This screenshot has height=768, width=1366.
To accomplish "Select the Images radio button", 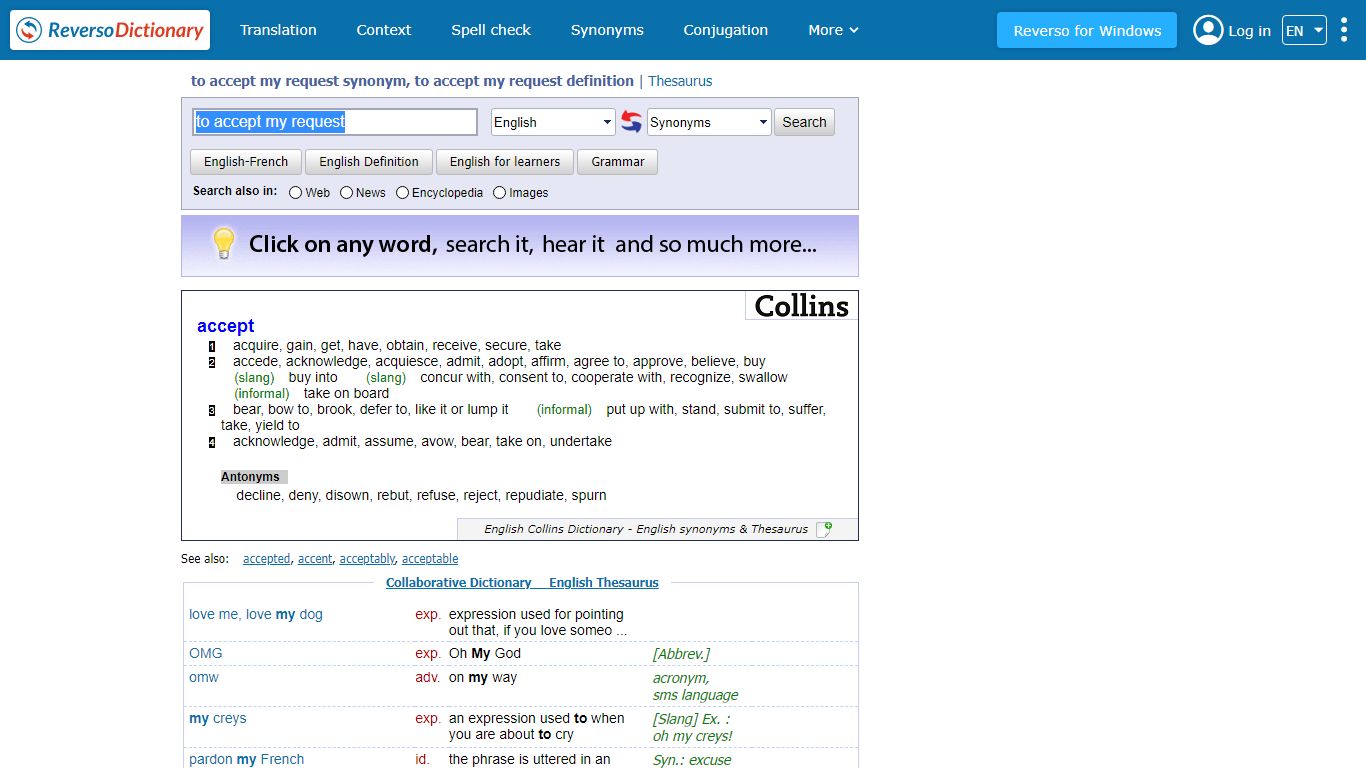I will coord(500,193).
